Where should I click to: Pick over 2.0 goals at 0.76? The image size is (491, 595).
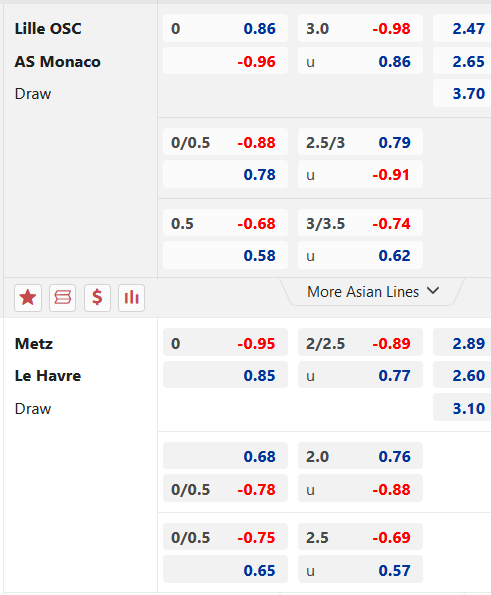tap(360, 456)
